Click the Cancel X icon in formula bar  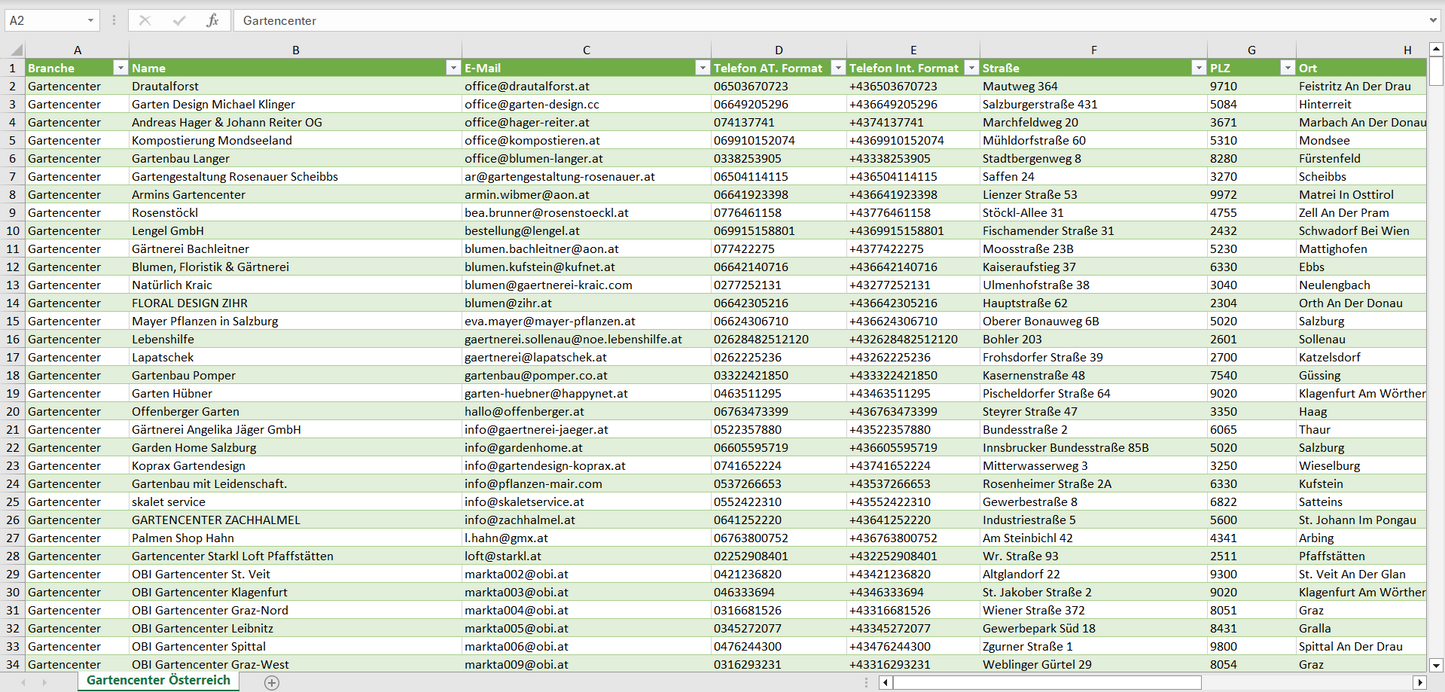pos(145,20)
